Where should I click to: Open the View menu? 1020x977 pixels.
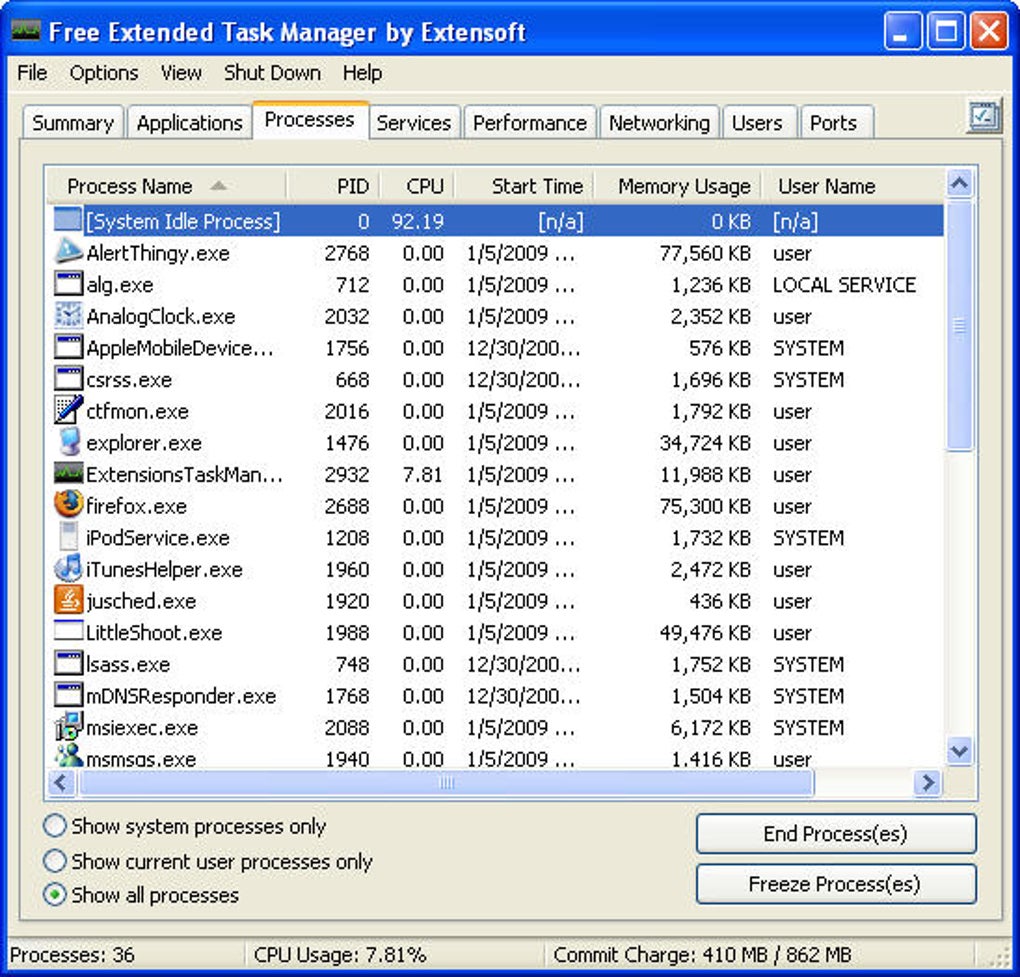pyautogui.click(x=181, y=73)
